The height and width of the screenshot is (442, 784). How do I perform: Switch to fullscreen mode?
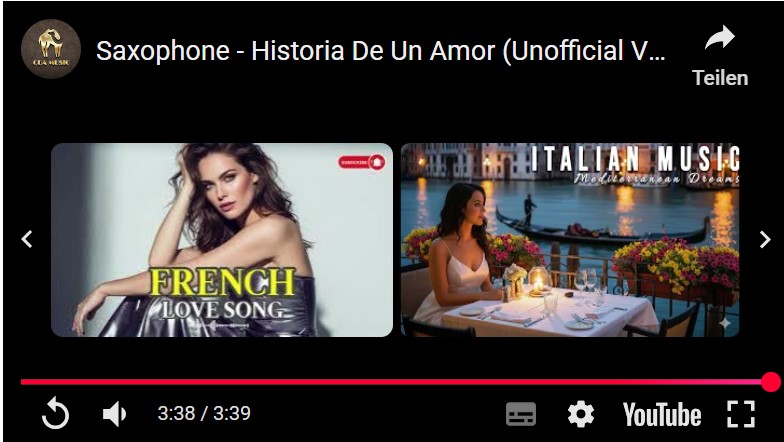tap(740, 414)
